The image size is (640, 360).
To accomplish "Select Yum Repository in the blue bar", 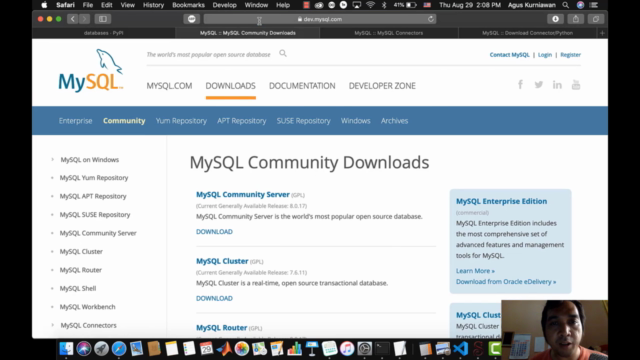I will [181, 121].
